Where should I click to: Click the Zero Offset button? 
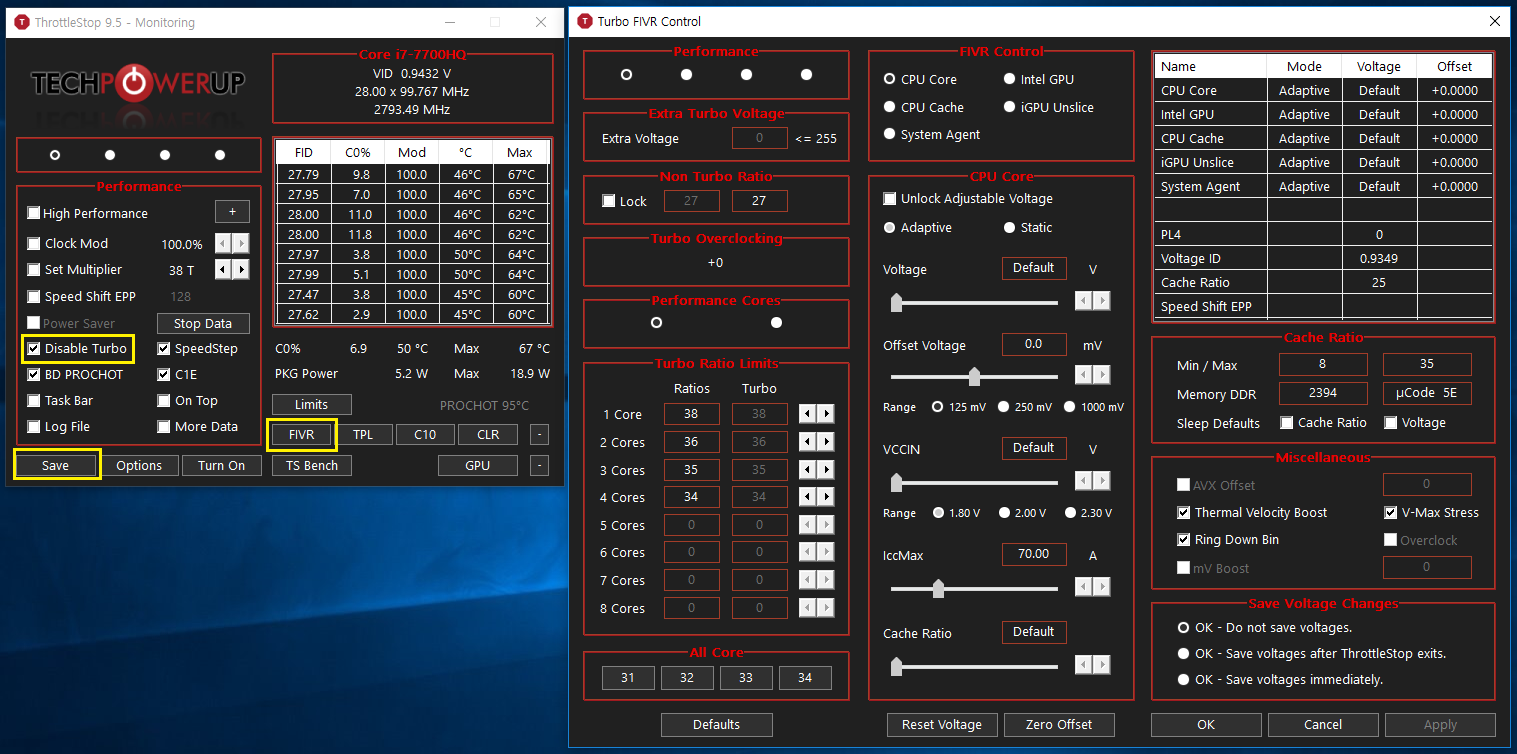(x=1059, y=724)
